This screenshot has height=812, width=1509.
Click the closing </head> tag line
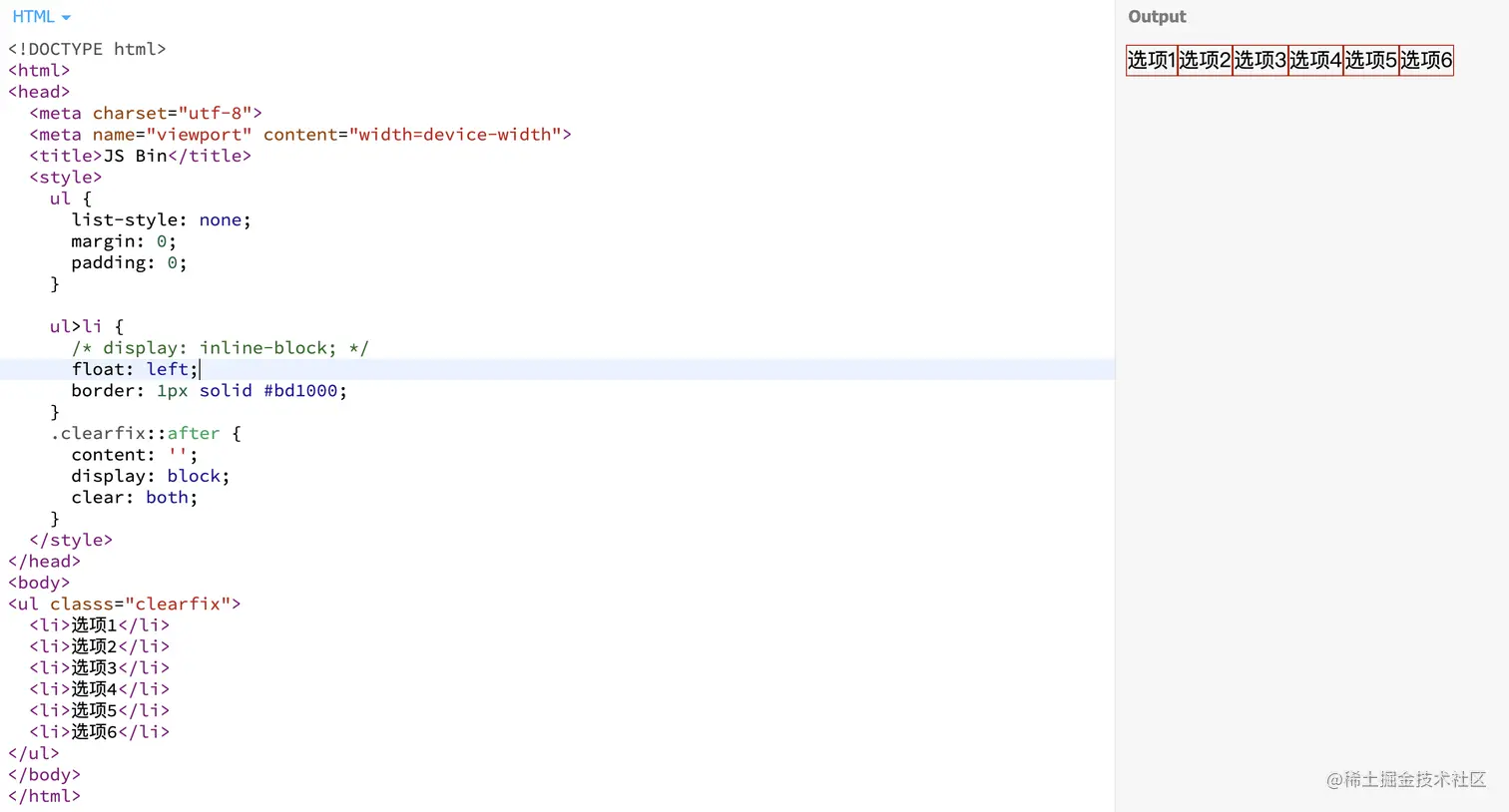(x=44, y=561)
